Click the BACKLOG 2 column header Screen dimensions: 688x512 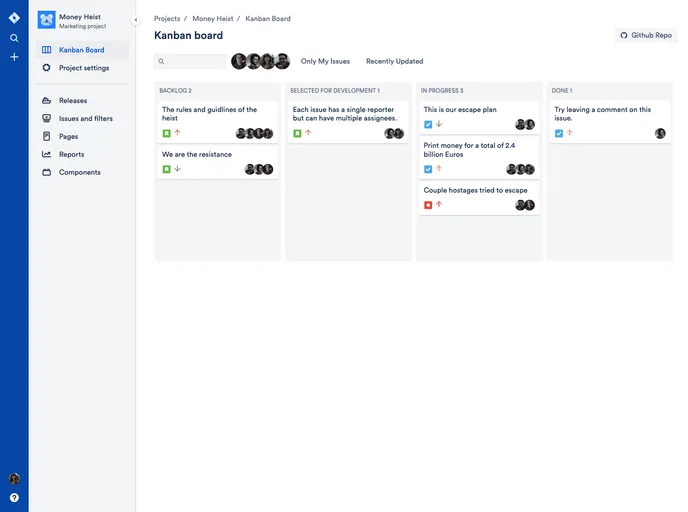[x=176, y=90]
